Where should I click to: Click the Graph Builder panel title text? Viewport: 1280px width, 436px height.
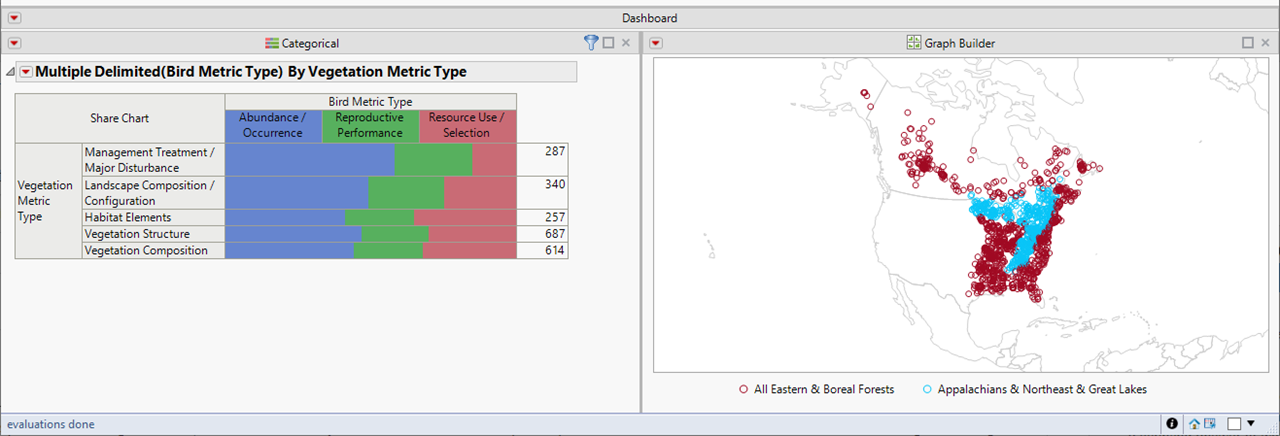[959, 43]
